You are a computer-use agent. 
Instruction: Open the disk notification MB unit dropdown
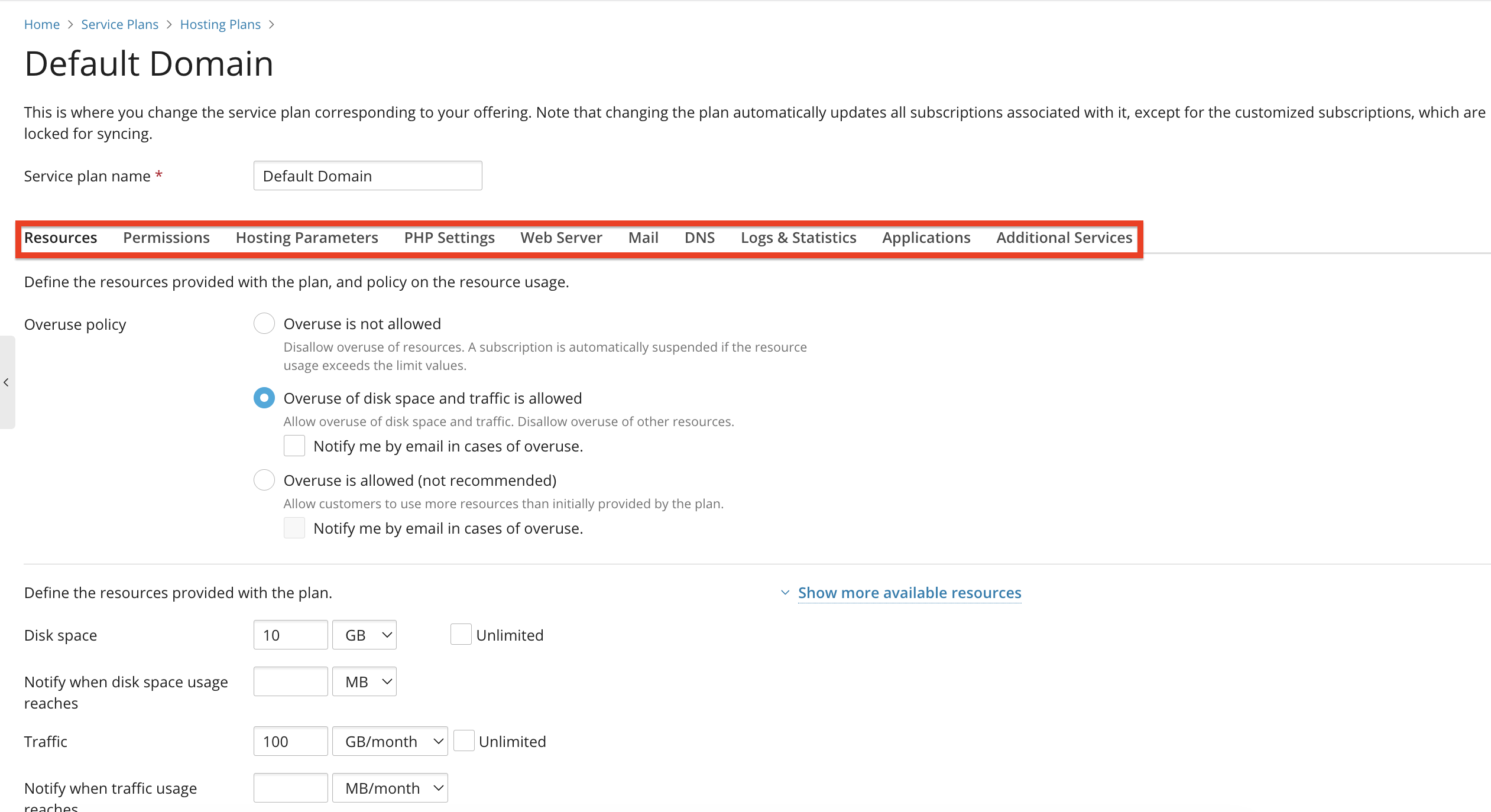click(364, 682)
